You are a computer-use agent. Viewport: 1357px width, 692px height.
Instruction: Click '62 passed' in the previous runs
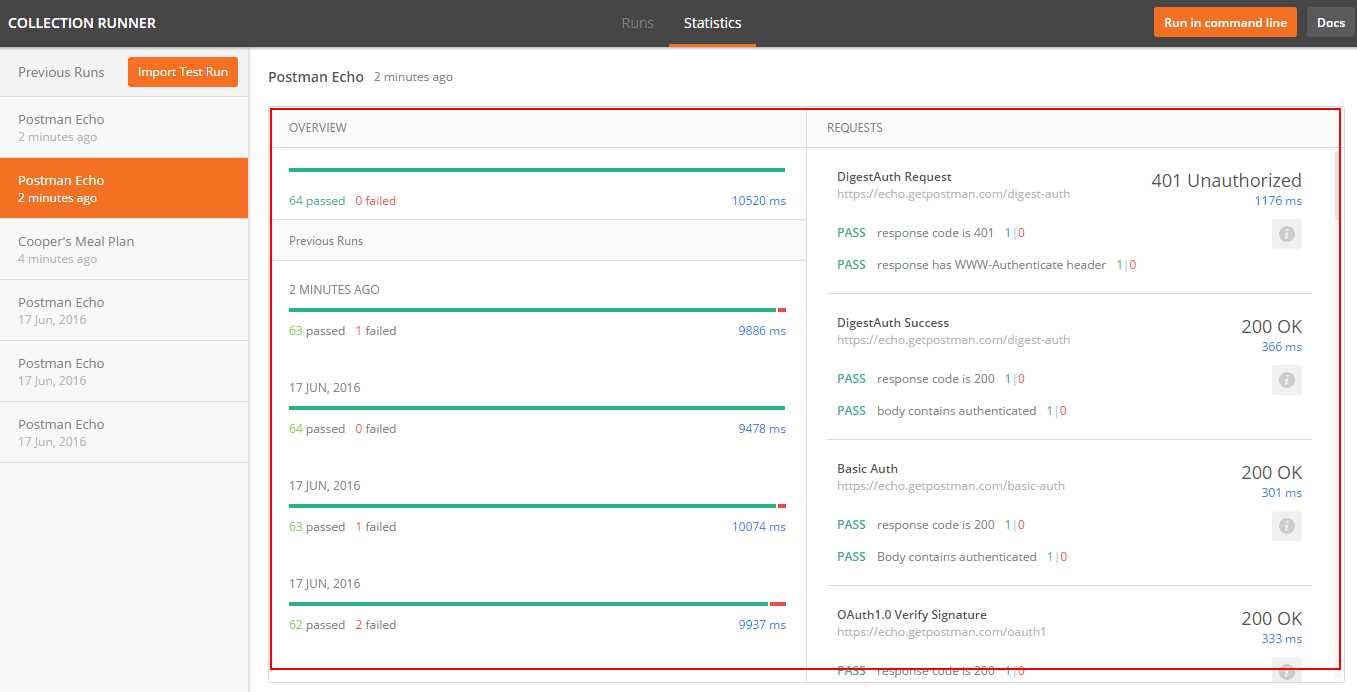tap(317, 625)
